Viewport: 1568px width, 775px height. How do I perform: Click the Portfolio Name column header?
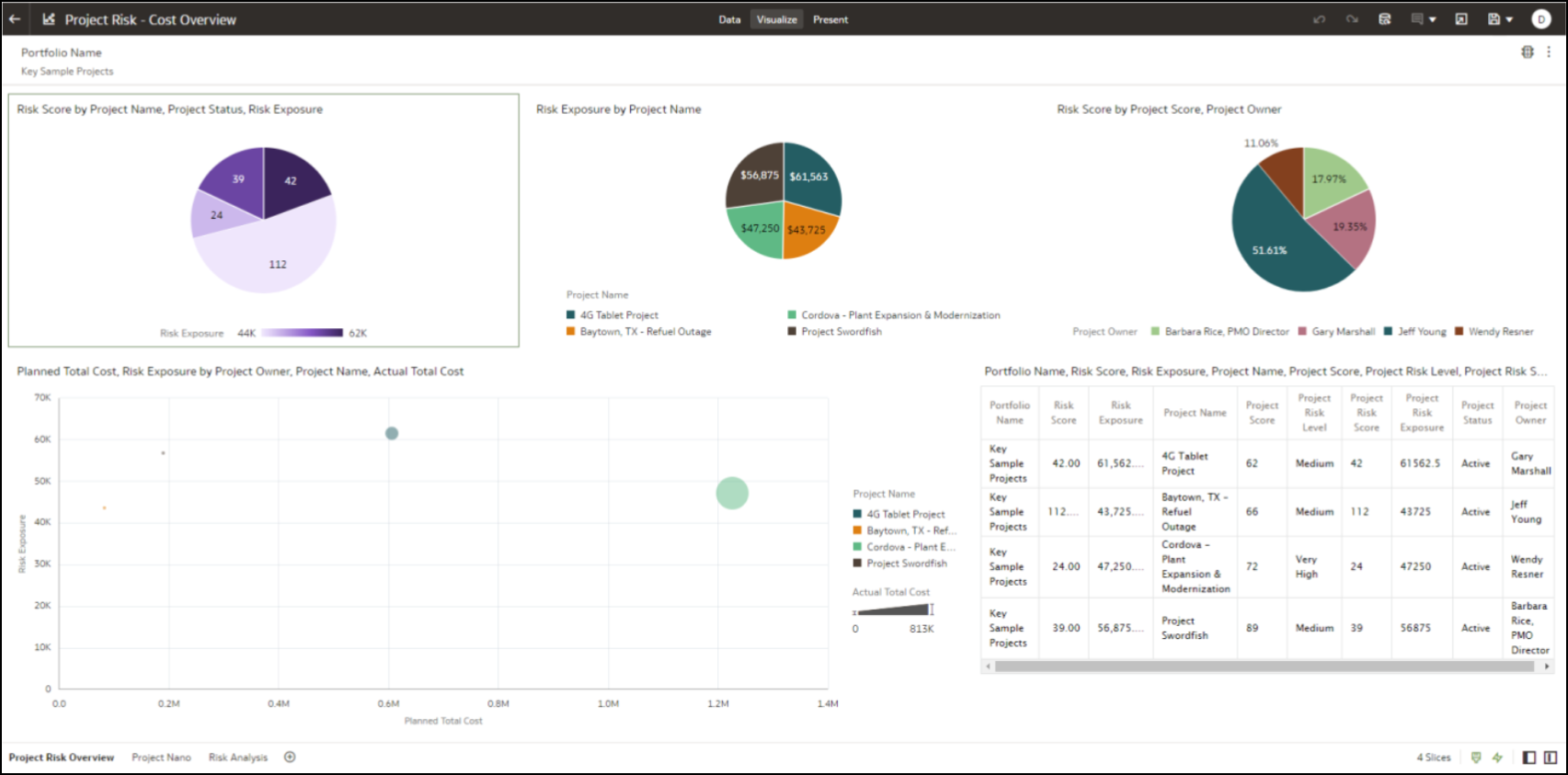pos(1010,413)
